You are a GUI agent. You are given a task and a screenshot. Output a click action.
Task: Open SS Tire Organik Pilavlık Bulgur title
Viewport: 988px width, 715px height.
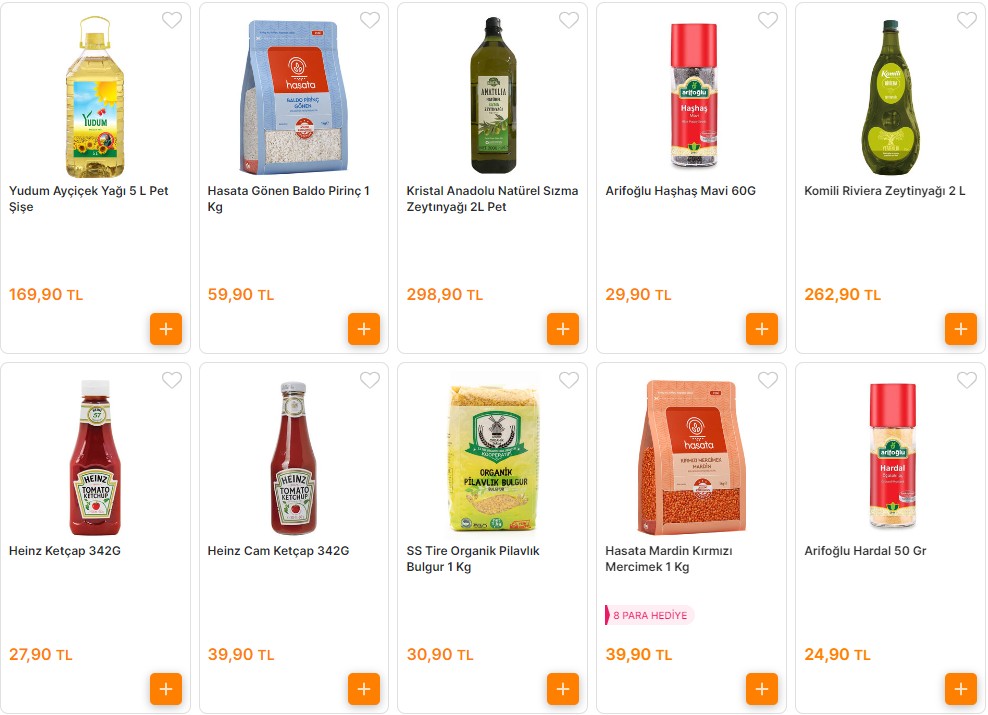click(473, 559)
